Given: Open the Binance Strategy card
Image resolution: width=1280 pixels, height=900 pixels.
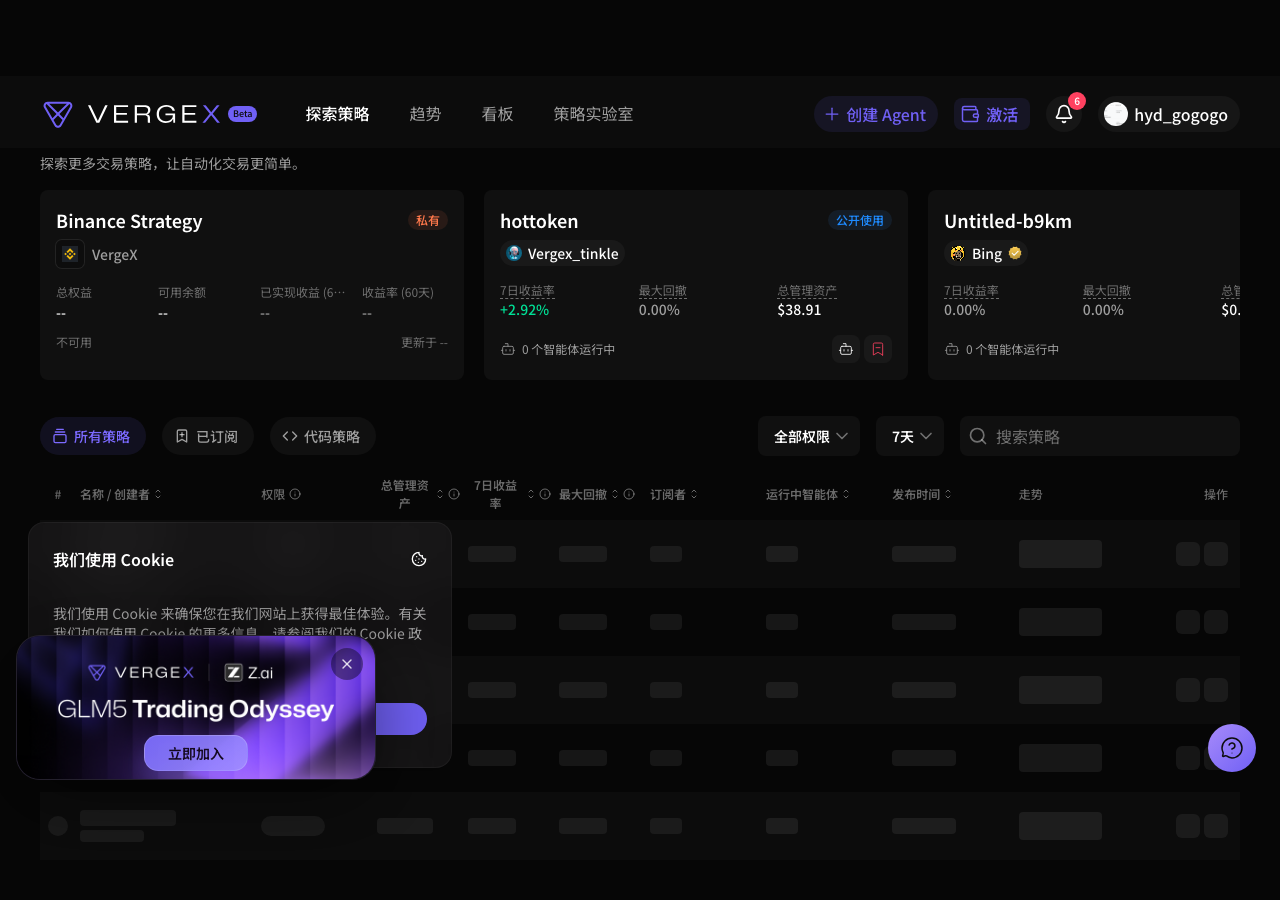Looking at the screenshot, I should tap(252, 285).
